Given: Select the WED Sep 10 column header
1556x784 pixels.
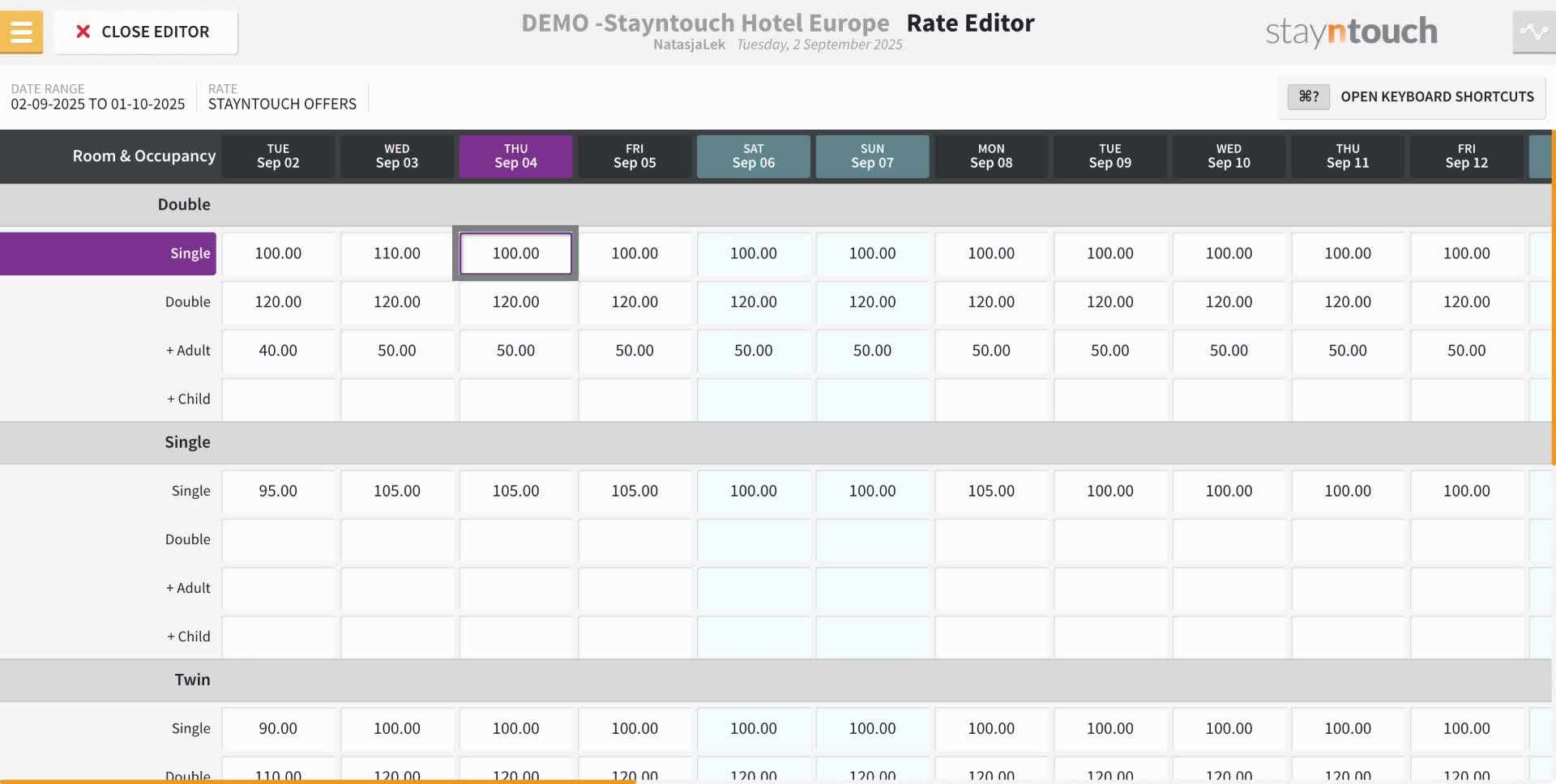Looking at the screenshot, I should (x=1229, y=156).
